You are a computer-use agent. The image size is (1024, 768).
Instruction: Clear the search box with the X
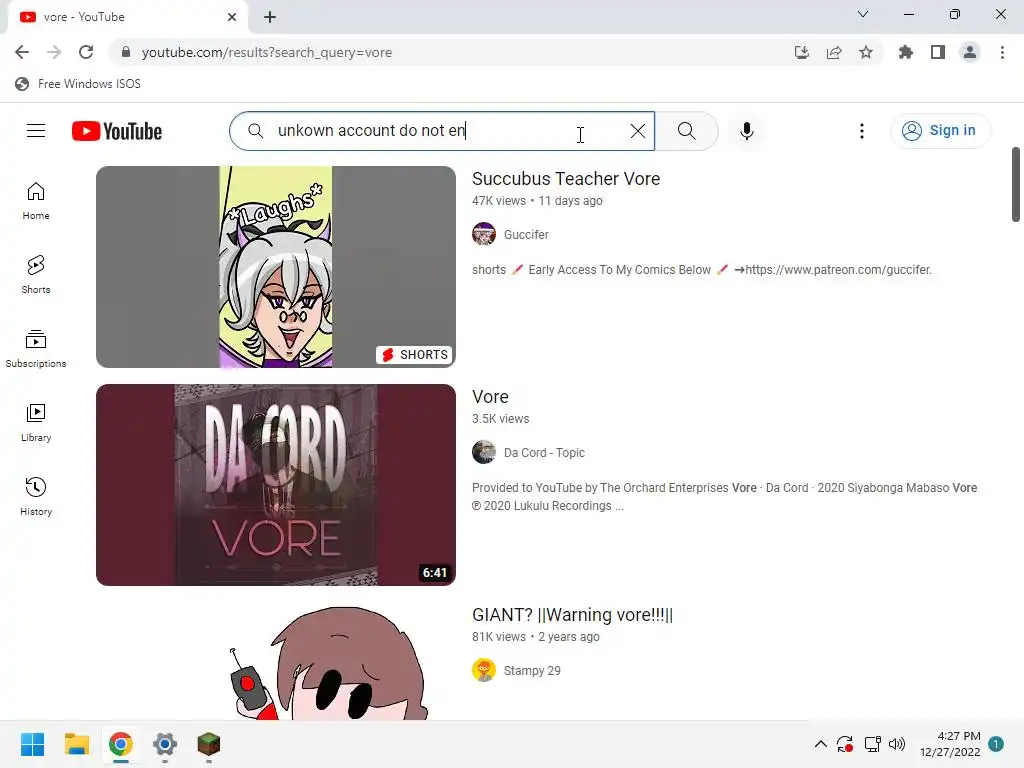637,131
